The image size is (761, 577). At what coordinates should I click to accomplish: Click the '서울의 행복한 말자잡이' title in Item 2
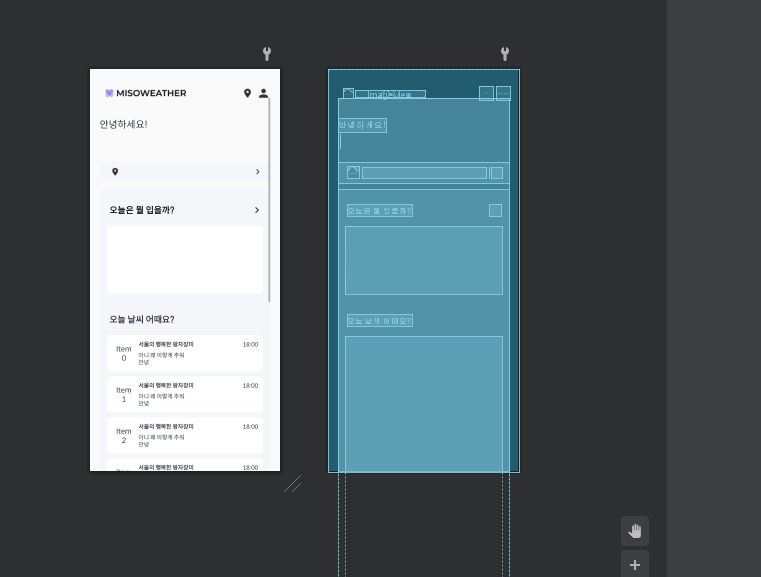pos(166,427)
